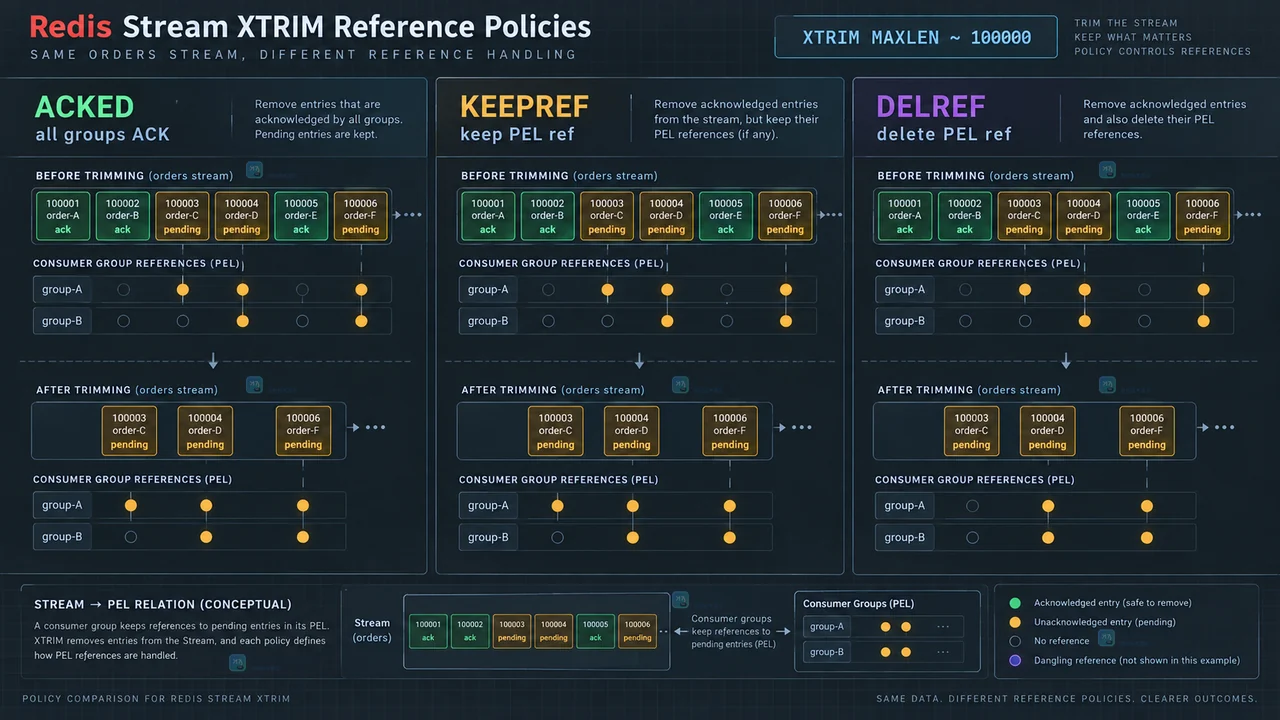Click entry 100006 order-F in ACKED after trimming
The image size is (1280, 720).
point(303,431)
